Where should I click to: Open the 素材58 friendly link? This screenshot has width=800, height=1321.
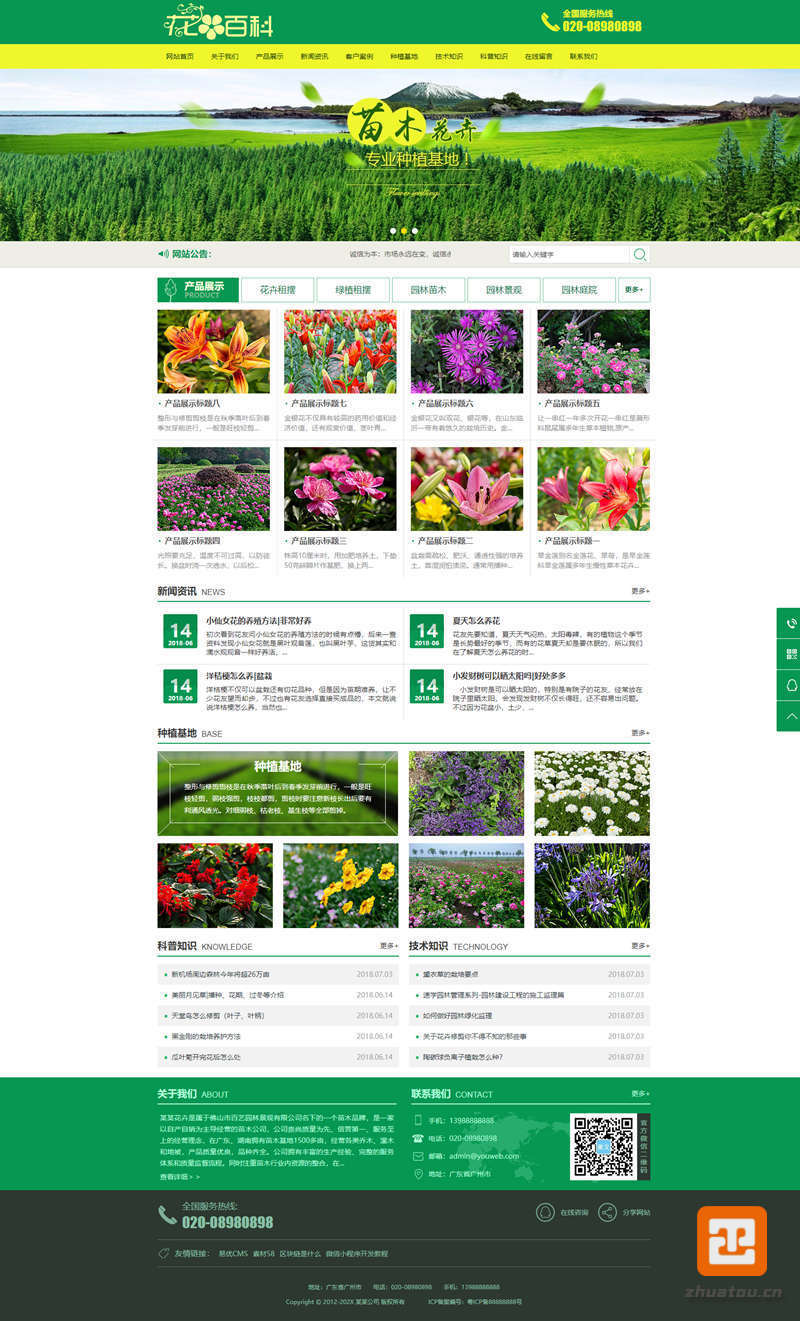(x=264, y=1253)
